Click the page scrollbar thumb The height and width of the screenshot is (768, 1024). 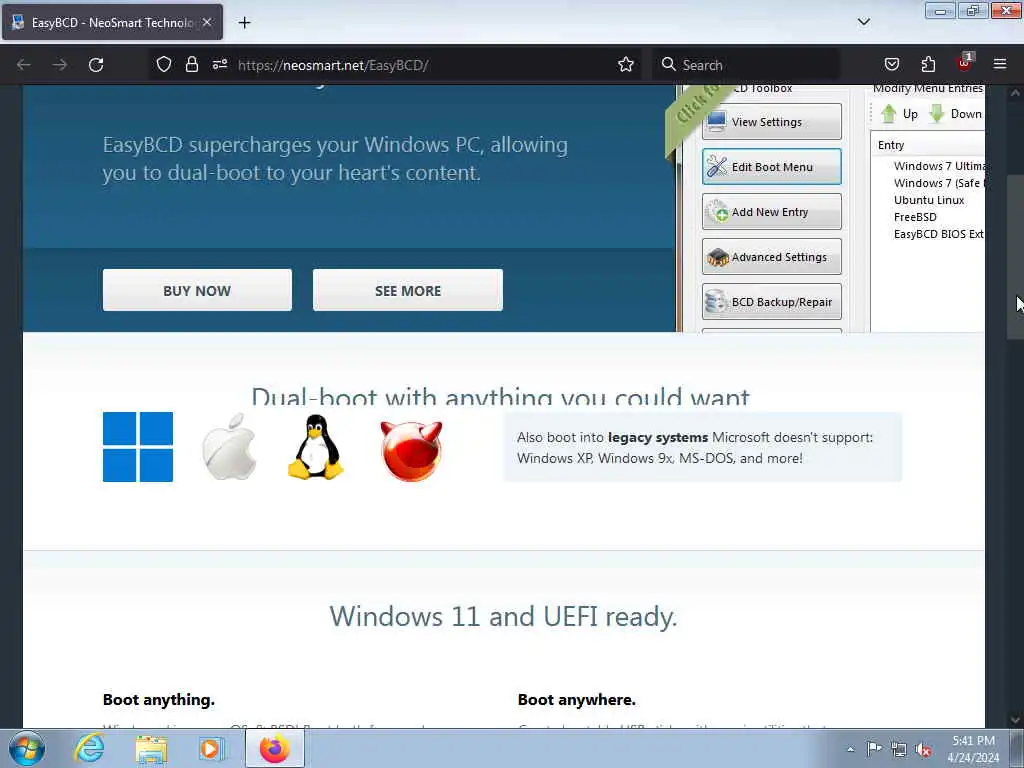point(1015,257)
